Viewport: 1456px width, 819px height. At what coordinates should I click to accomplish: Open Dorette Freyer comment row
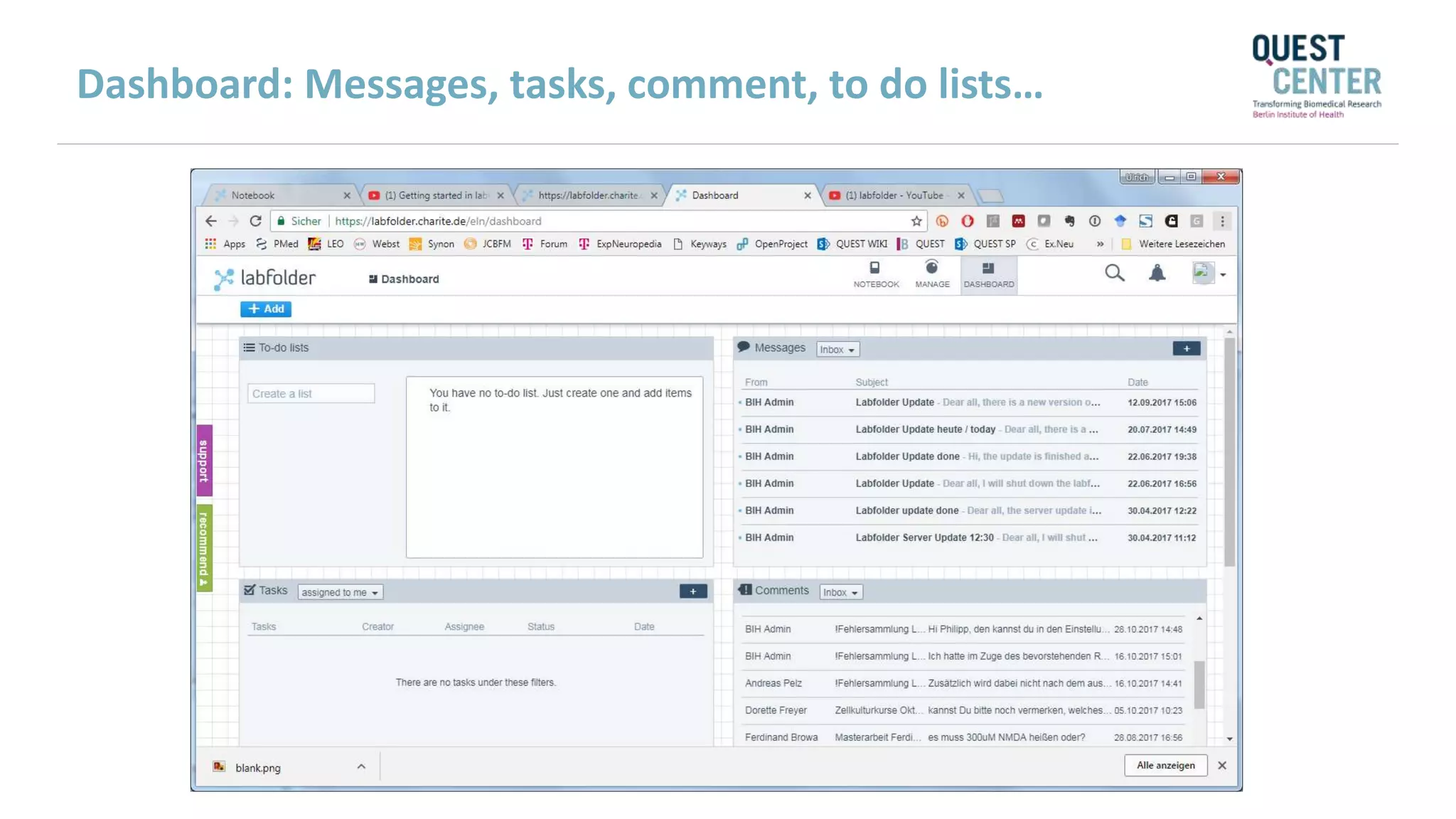(x=963, y=710)
